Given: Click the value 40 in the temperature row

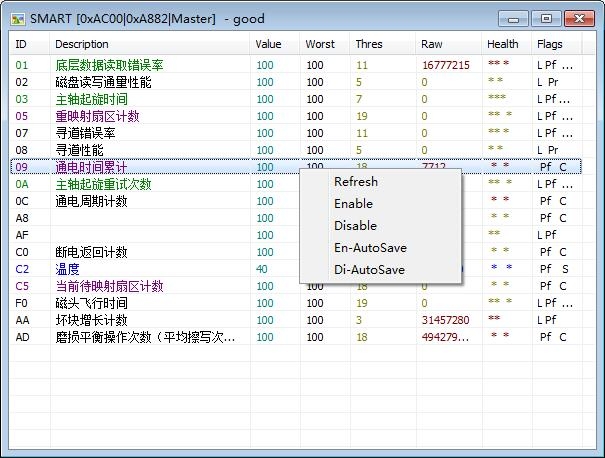Looking at the screenshot, I should [x=262, y=269].
